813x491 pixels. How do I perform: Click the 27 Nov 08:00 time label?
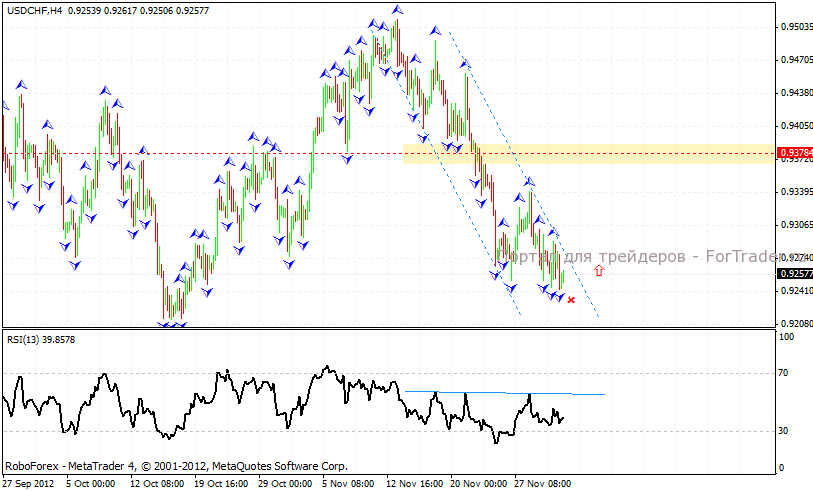coord(543,482)
